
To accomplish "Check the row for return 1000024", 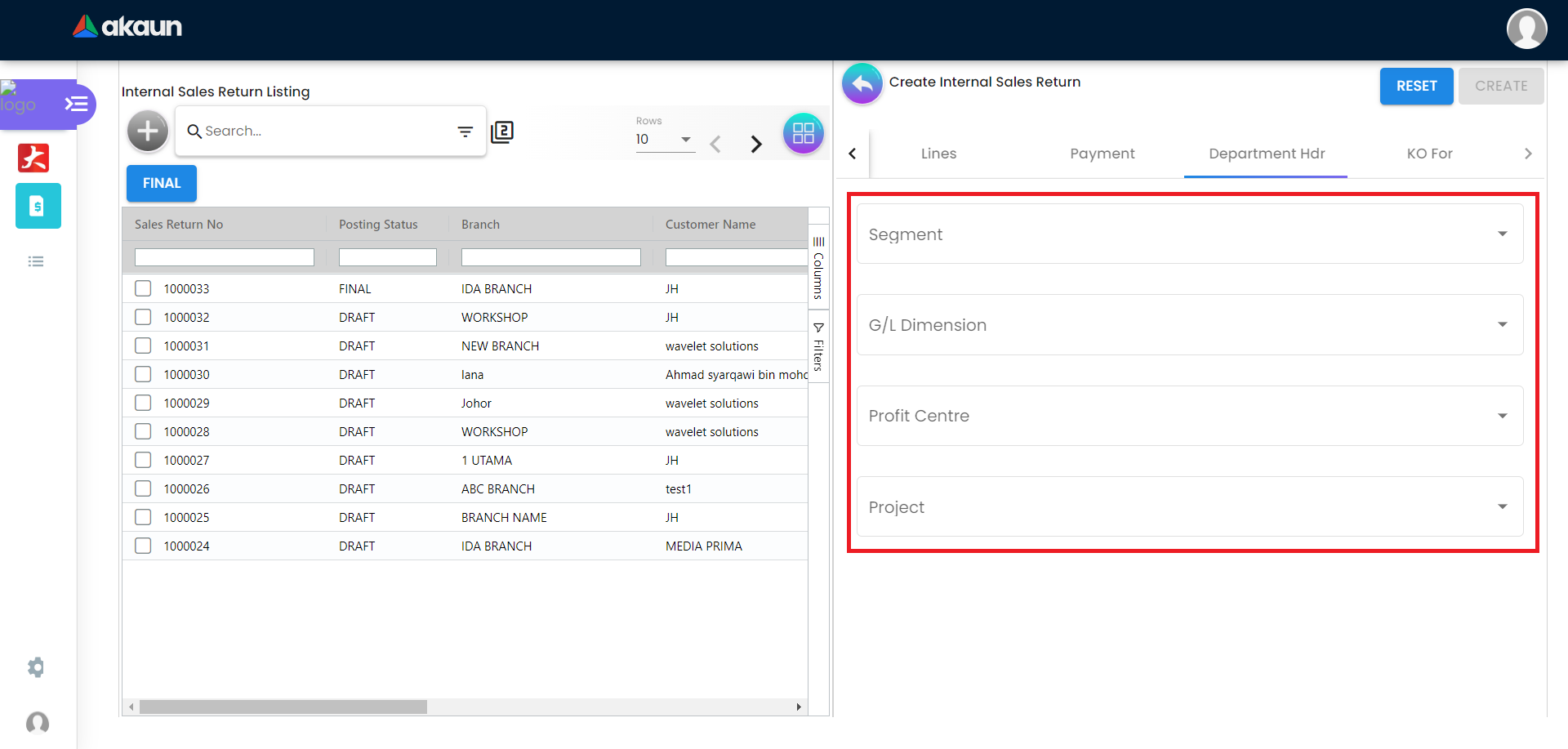I will tap(143, 546).
